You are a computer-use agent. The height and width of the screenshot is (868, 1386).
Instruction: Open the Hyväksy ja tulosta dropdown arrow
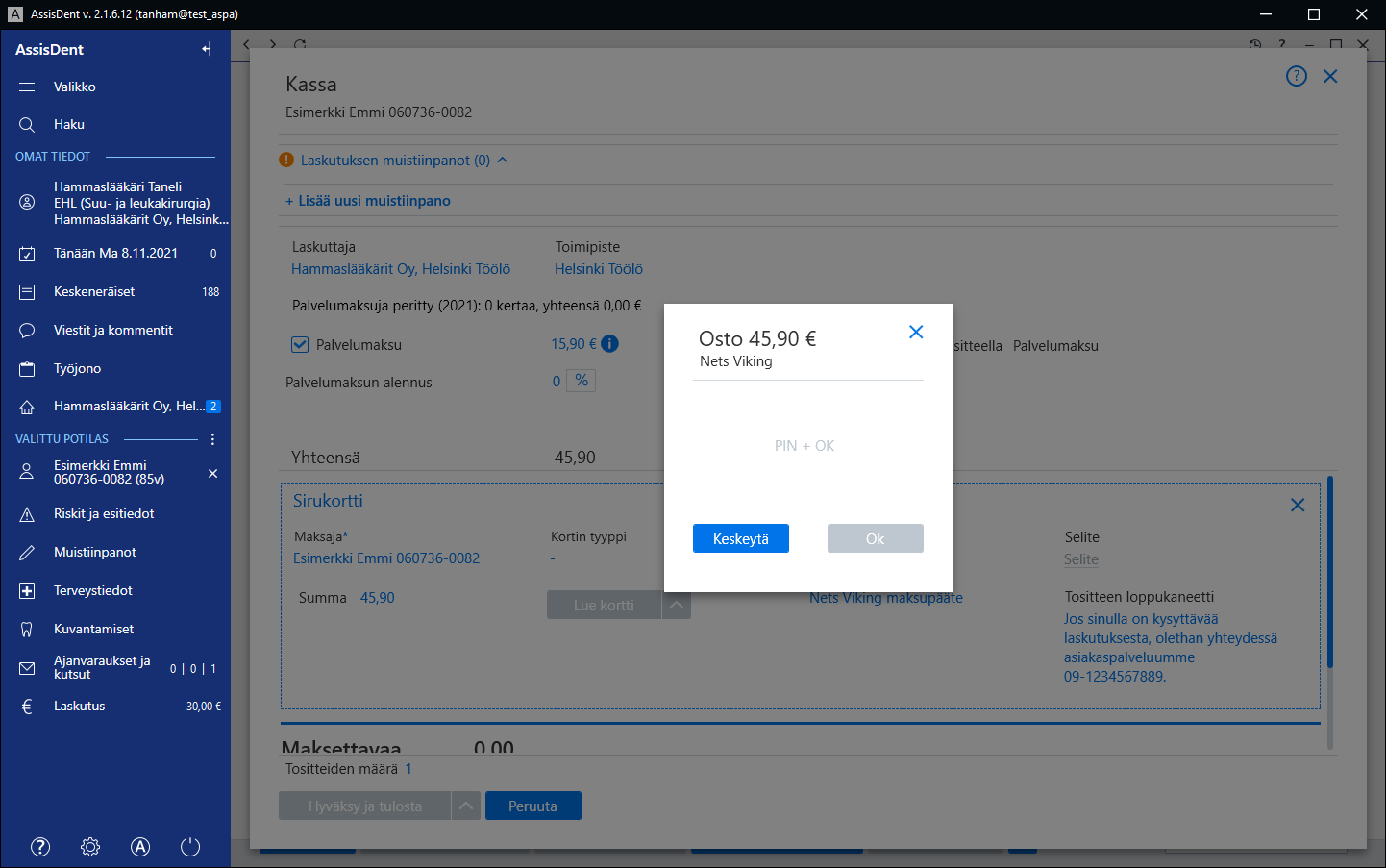466,806
